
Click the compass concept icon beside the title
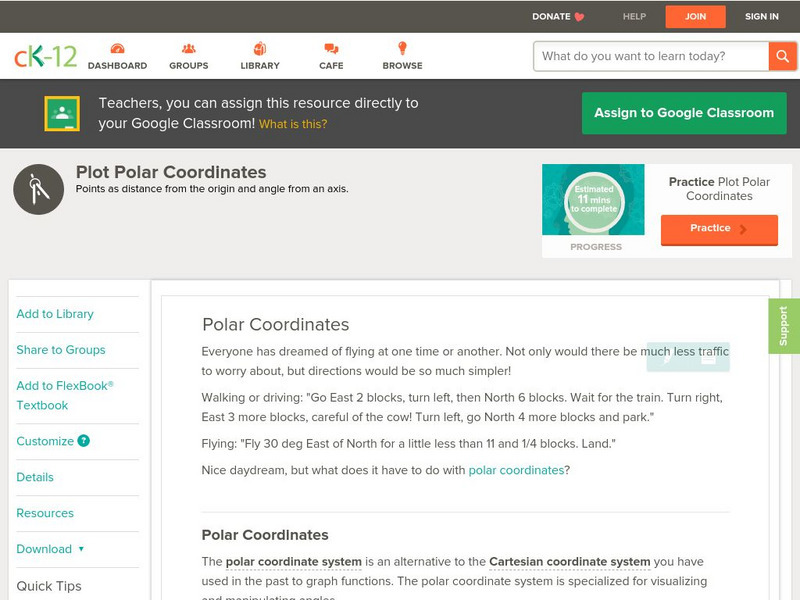coord(39,189)
